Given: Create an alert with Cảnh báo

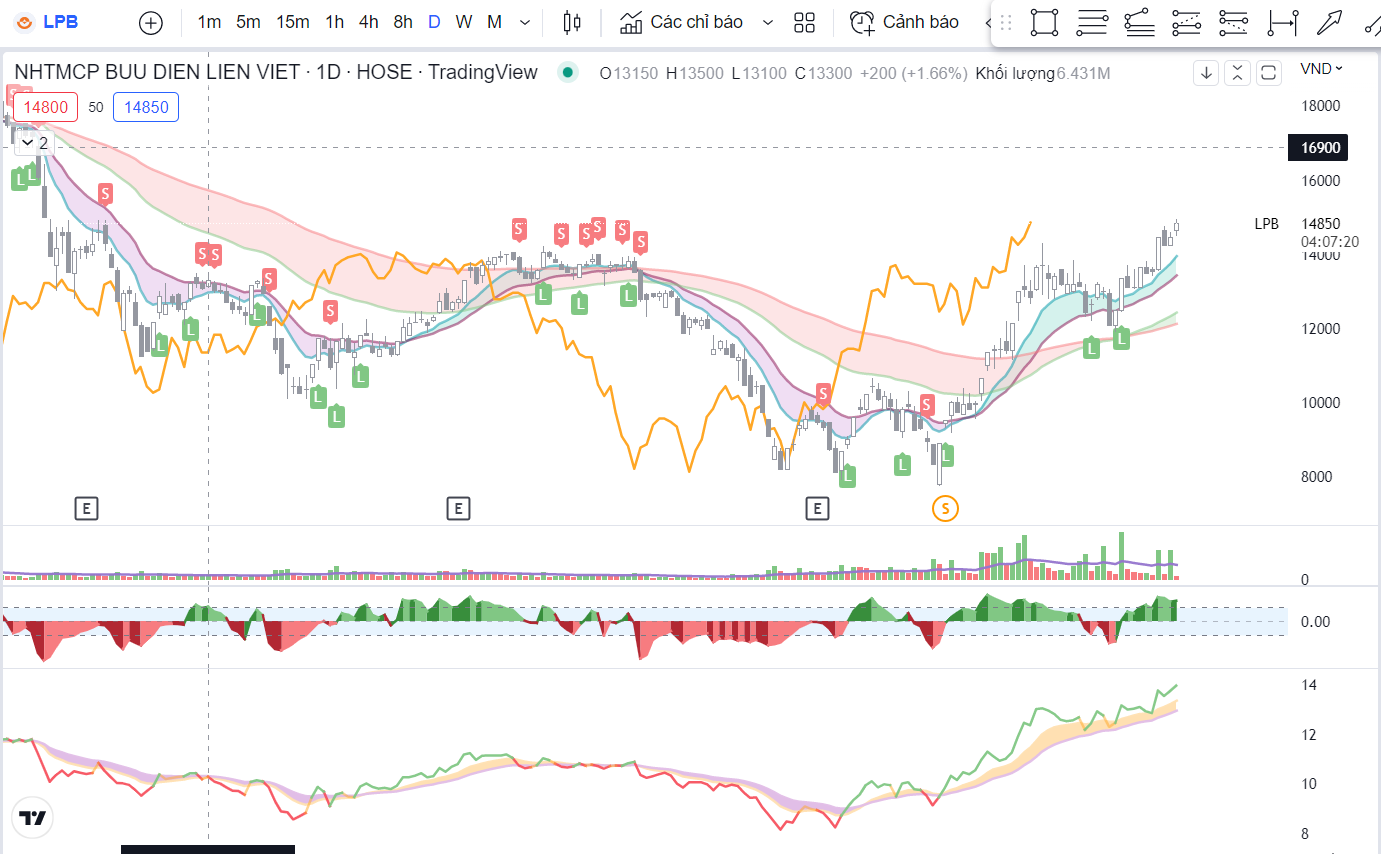Looking at the screenshot, I should click(x=904, y=22).
